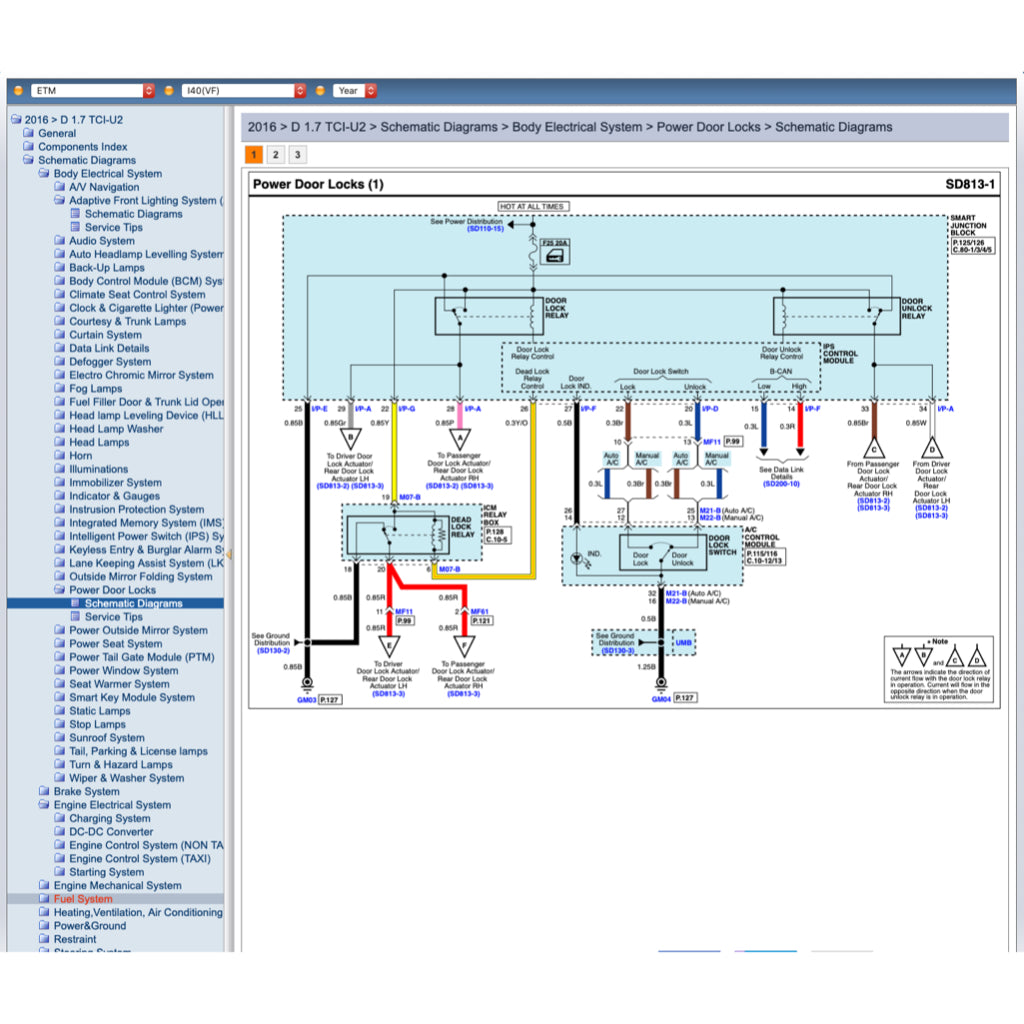Click the folder icon beside Head Lamps
Screen dimensions: 1024x1024
[x=59, y=441]
